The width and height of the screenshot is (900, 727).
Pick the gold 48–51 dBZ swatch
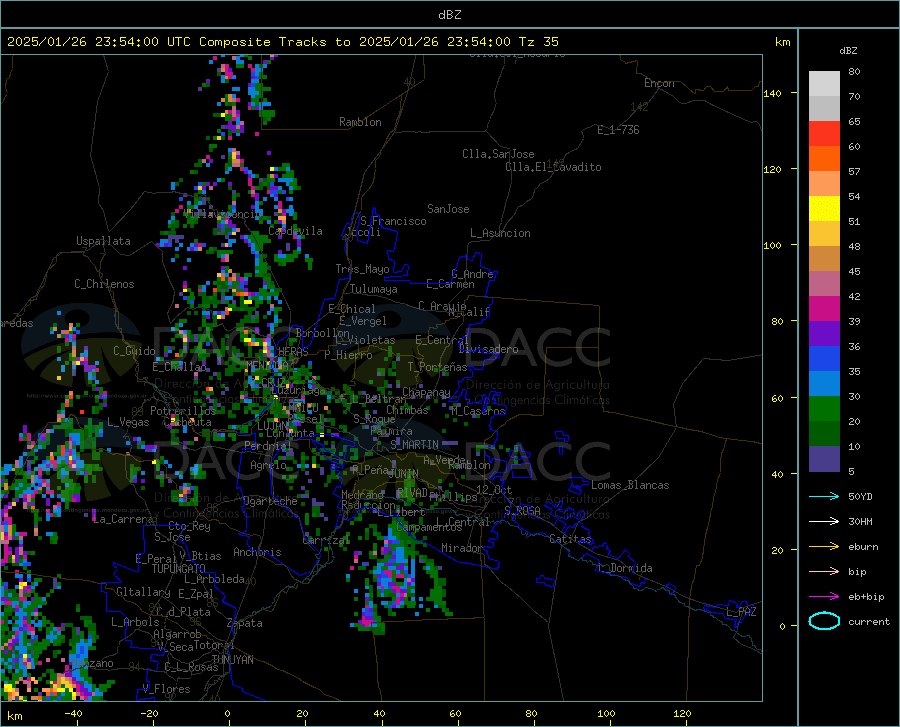point(824,234)
